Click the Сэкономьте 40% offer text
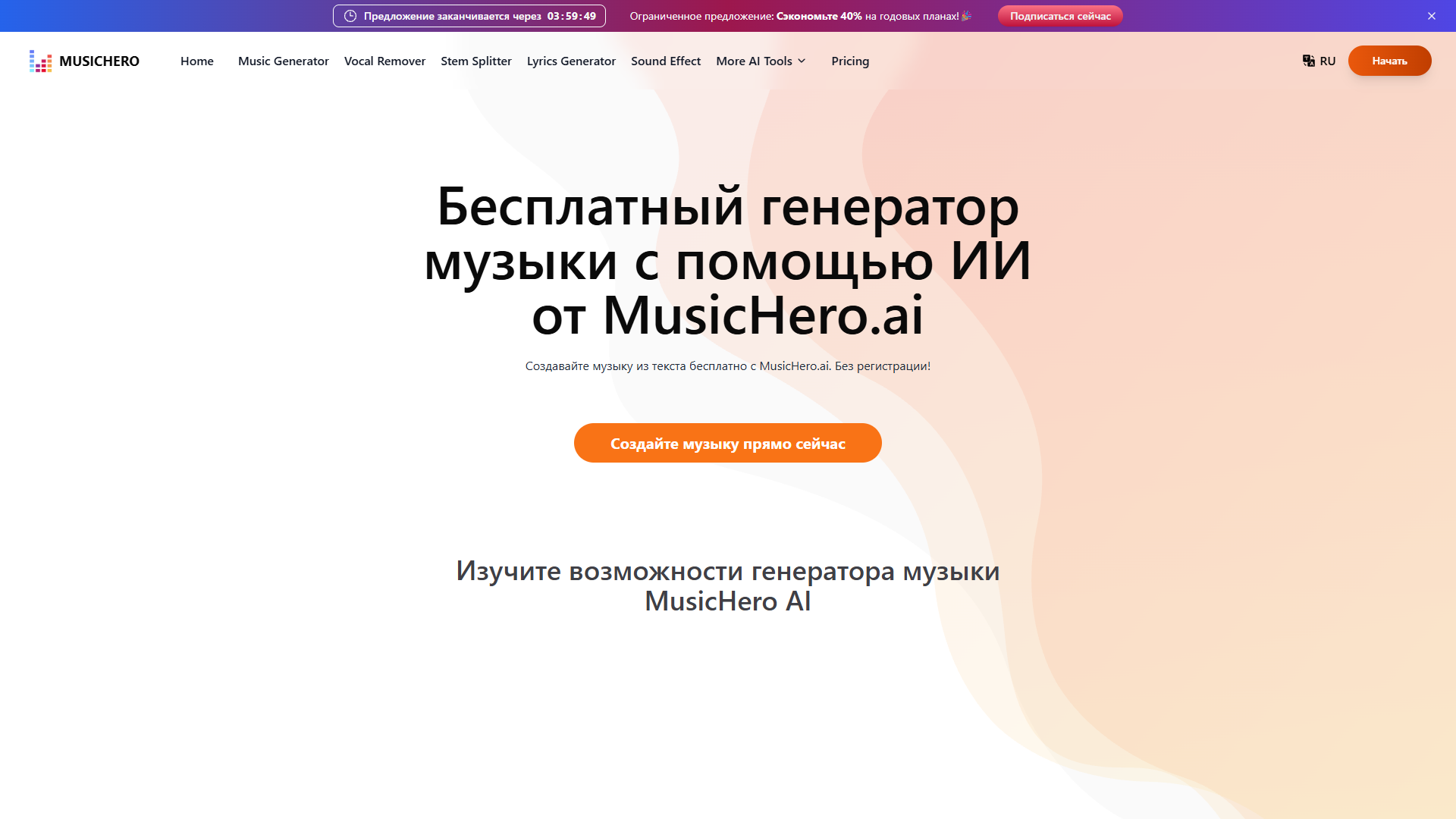Image resolution: width=1456 pixels, height=819 pixels. (819, 16)
